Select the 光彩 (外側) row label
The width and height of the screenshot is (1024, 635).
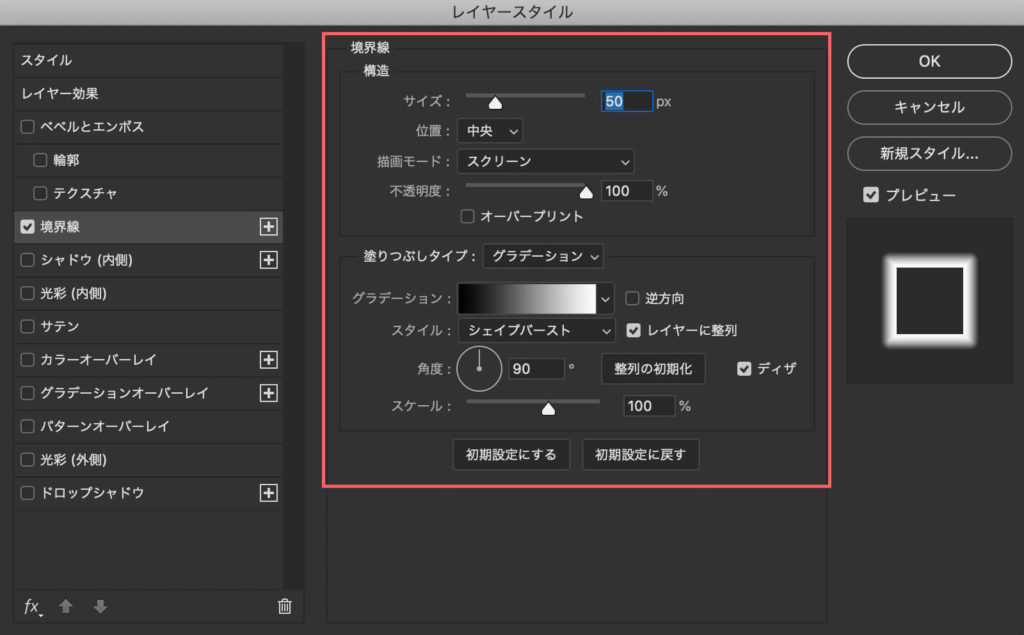pos(73,460)
